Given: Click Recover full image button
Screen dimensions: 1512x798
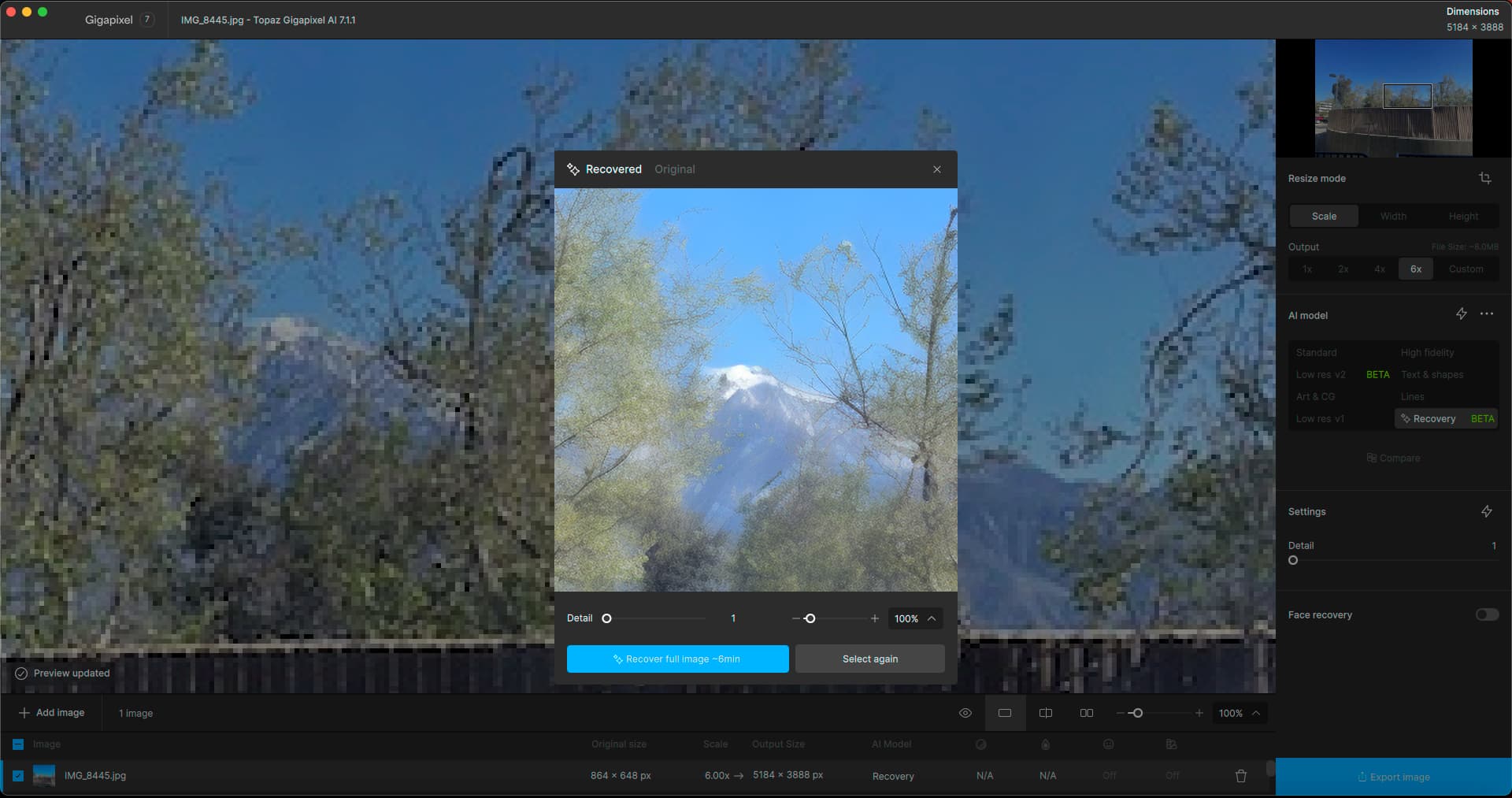Looking at the screenshot, I should click(x=677, y=659).
